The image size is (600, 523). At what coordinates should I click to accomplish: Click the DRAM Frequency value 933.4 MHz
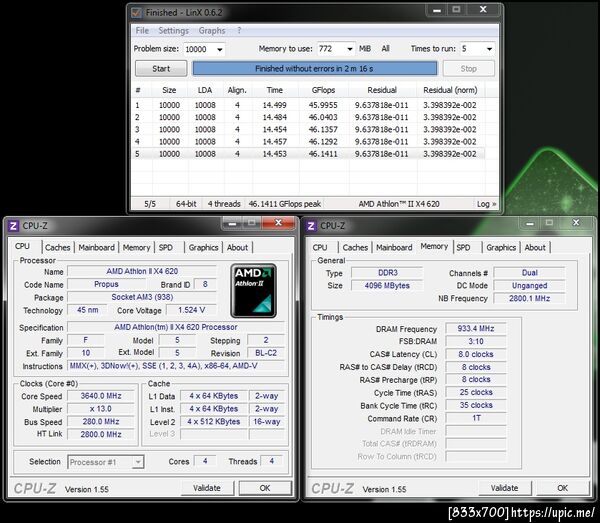476,329
